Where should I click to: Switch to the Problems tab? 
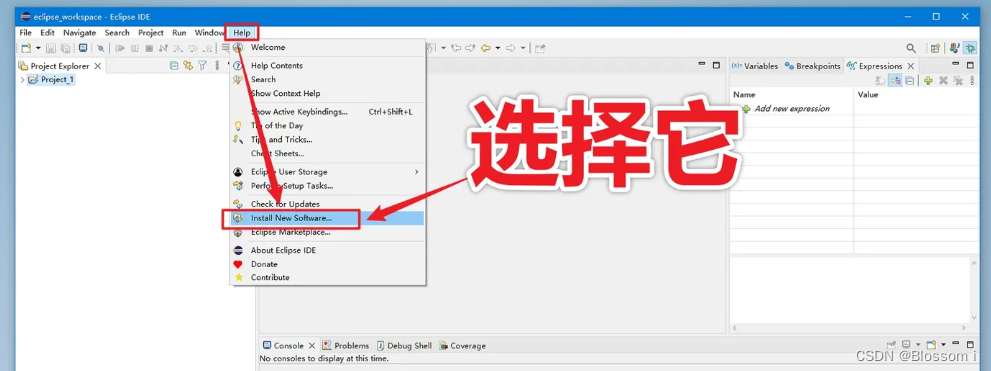point(346,346)
